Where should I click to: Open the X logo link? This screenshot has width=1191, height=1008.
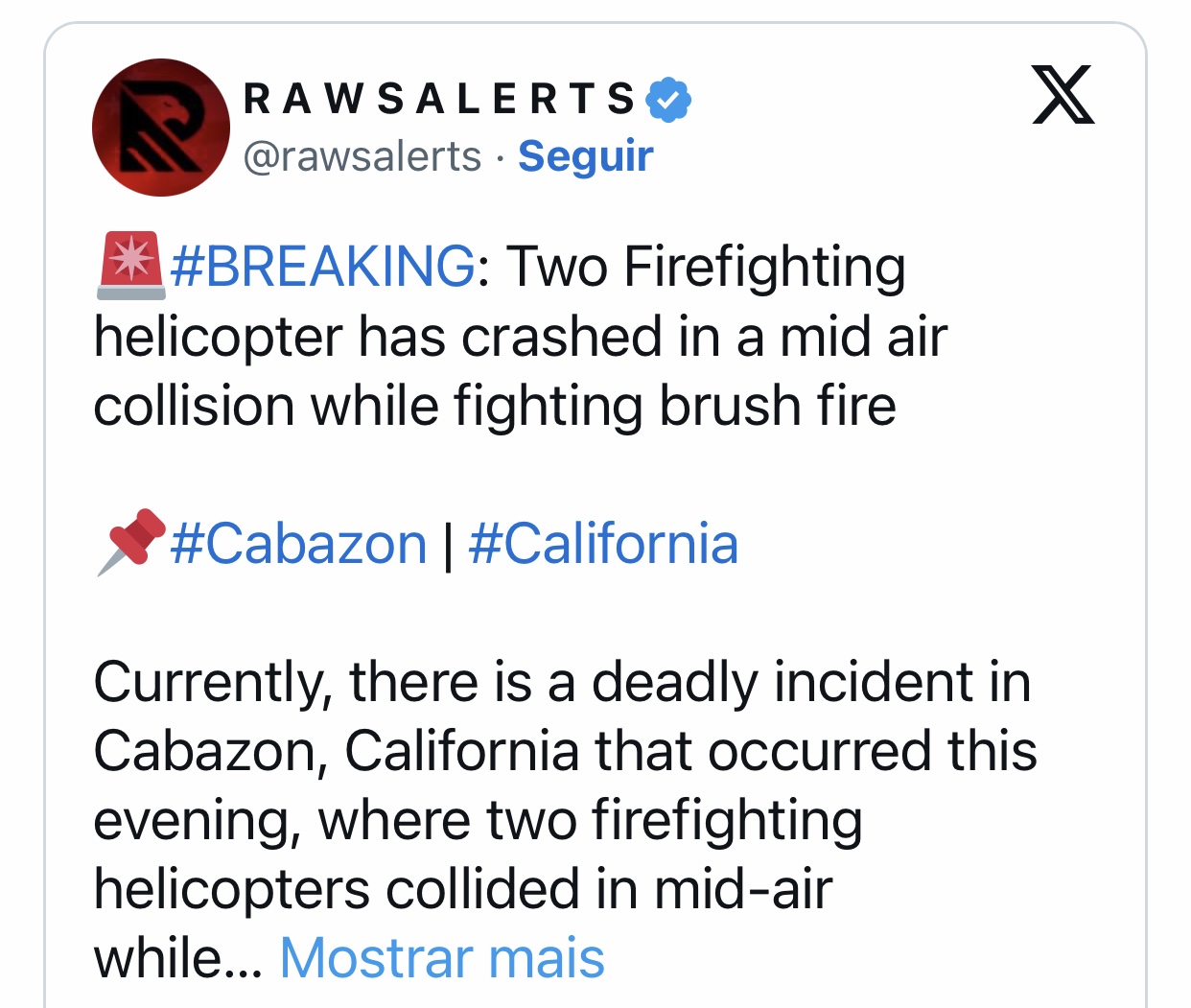(1063, 95)
